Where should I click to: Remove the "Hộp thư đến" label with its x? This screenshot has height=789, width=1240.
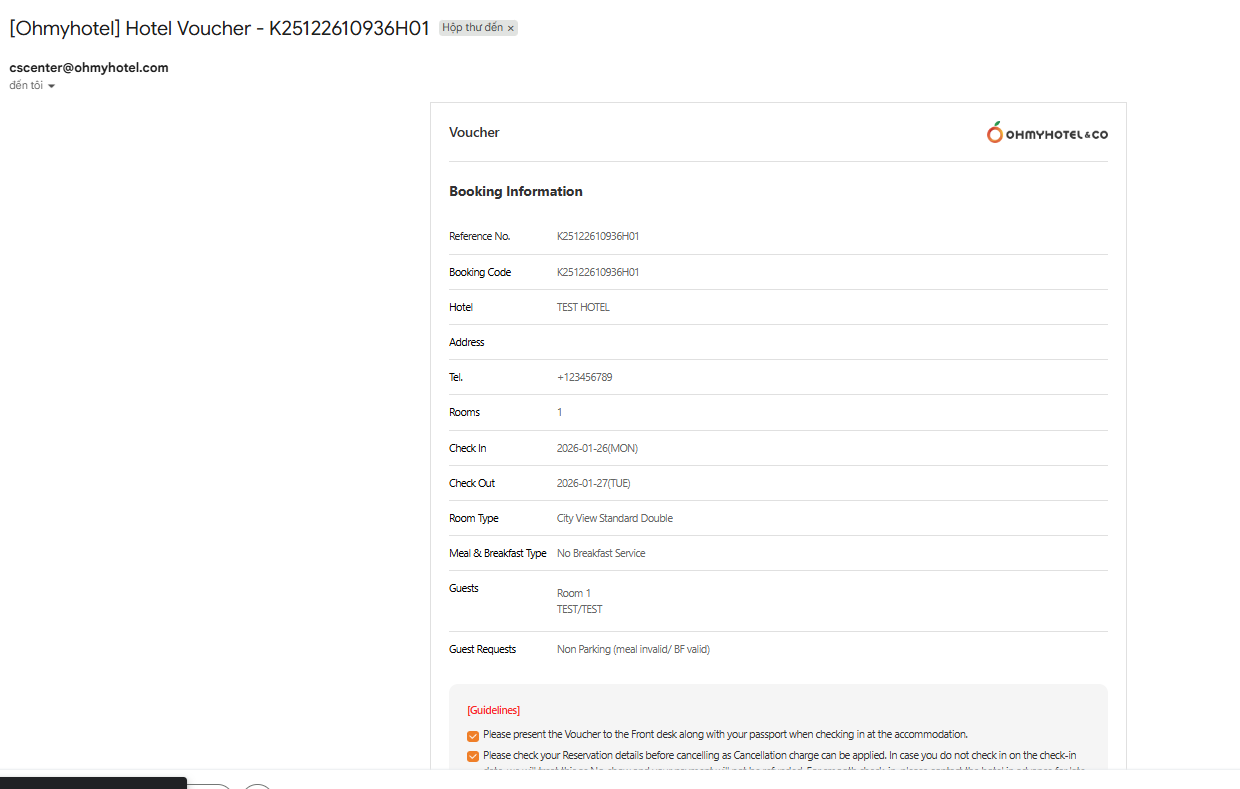click(511, 29)
